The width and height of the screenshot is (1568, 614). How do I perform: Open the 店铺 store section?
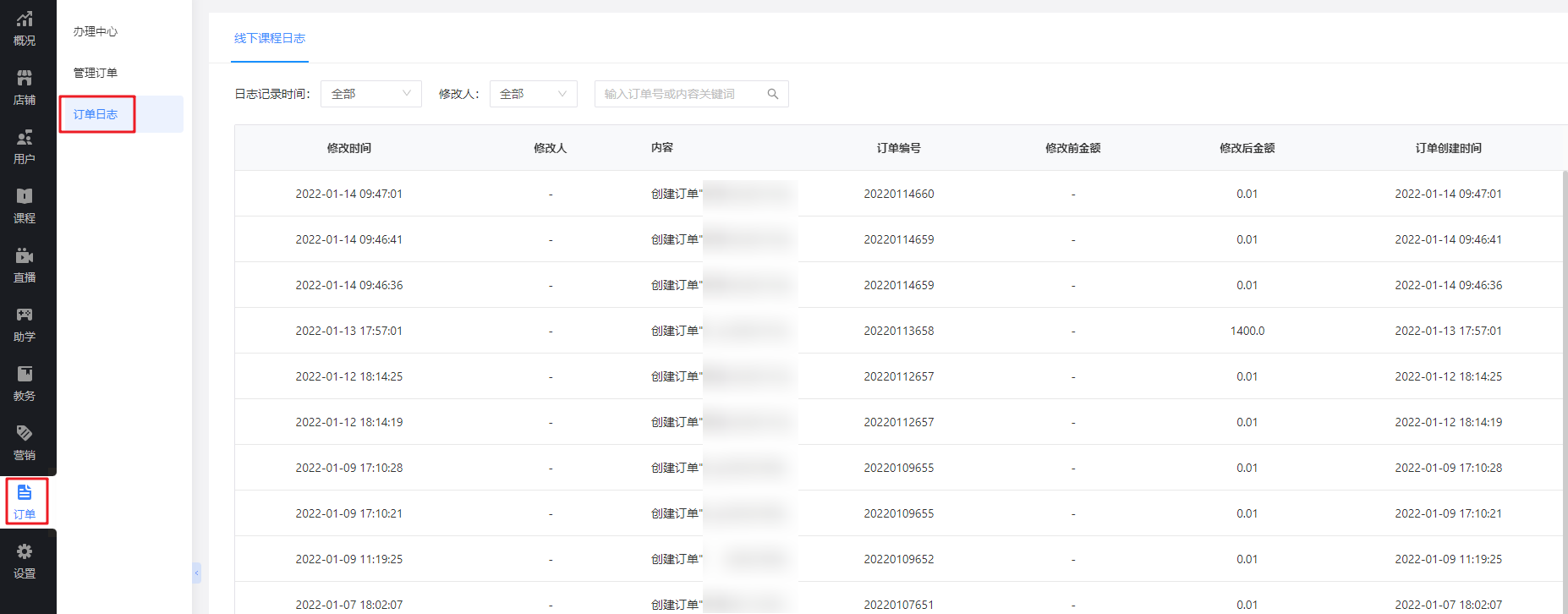(25, 88)
